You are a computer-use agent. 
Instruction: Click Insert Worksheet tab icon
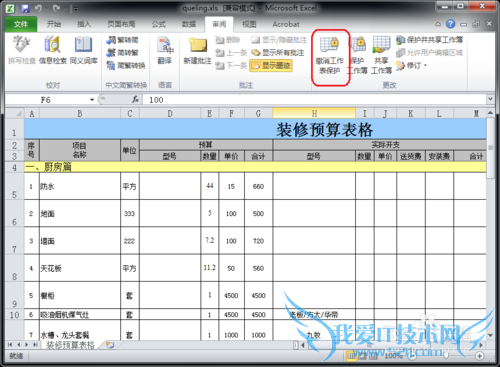click(110, 345)
